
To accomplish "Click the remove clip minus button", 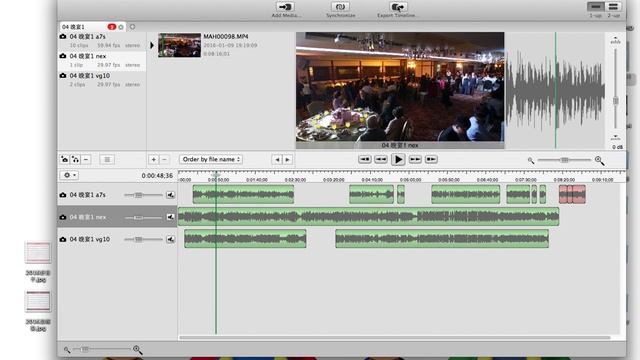I will [x=164, y=159].
